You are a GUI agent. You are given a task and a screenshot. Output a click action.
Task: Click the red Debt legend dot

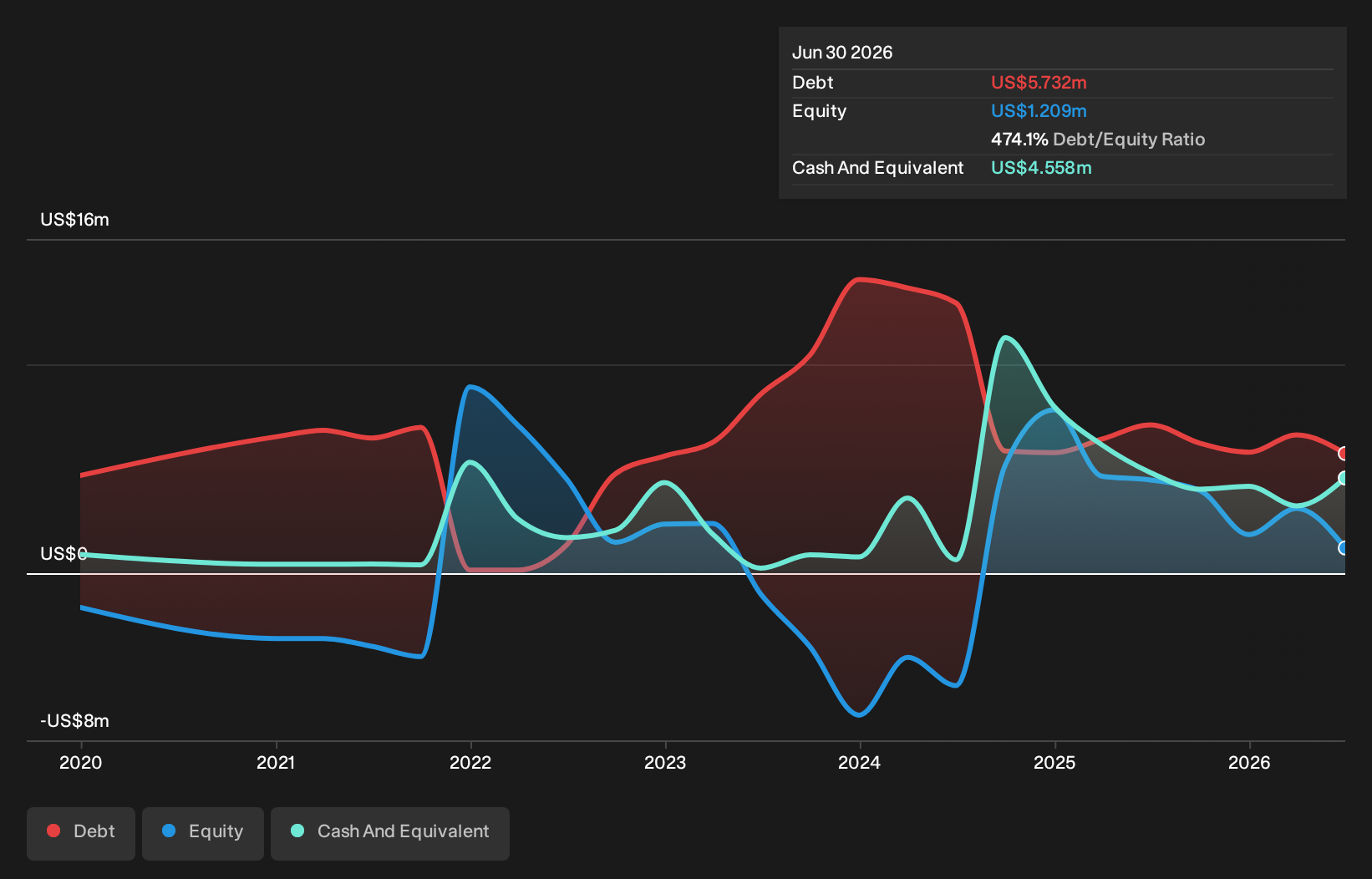click(53, 831)
